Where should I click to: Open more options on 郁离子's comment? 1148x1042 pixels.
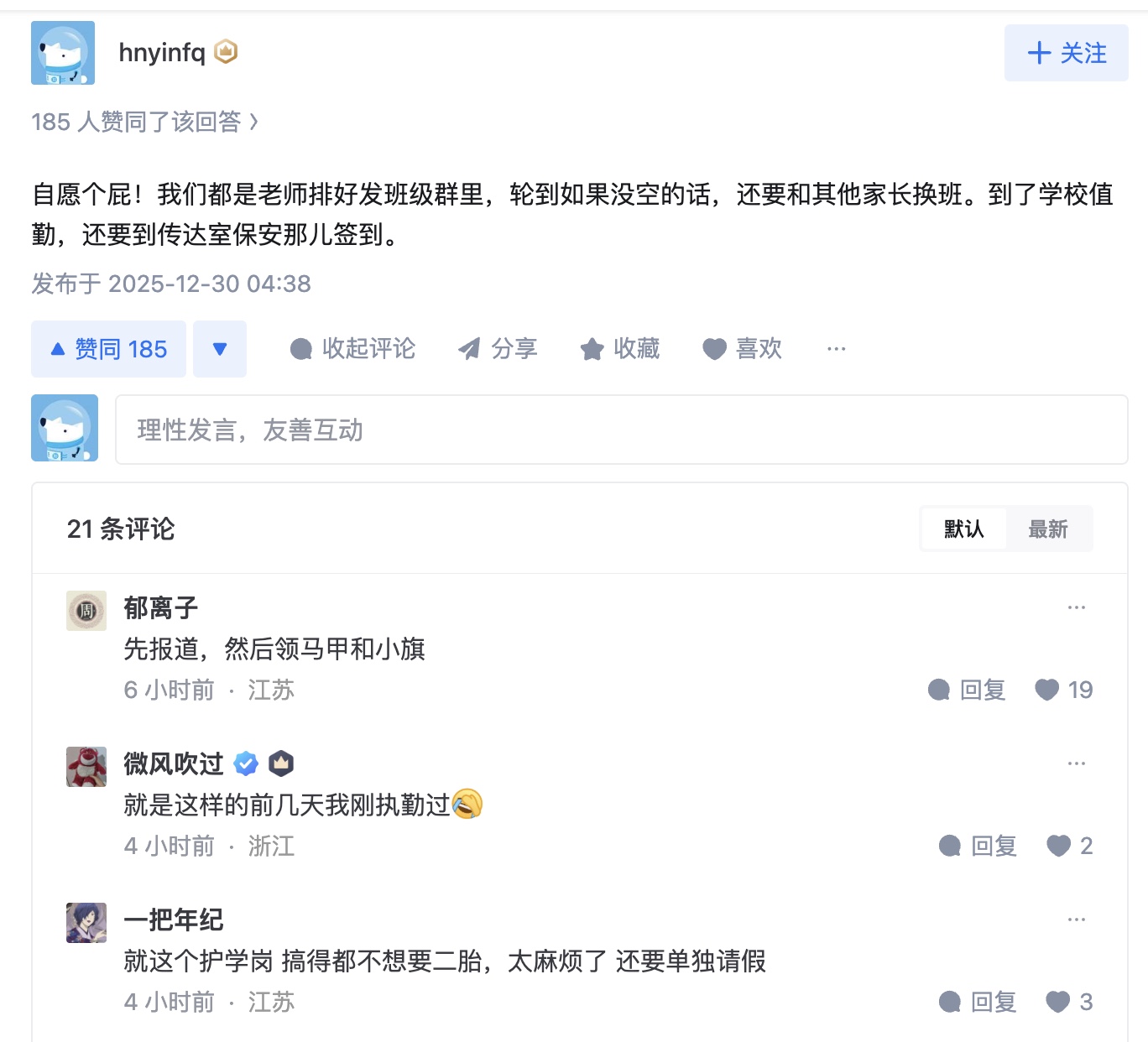[x=1076, y=607]
